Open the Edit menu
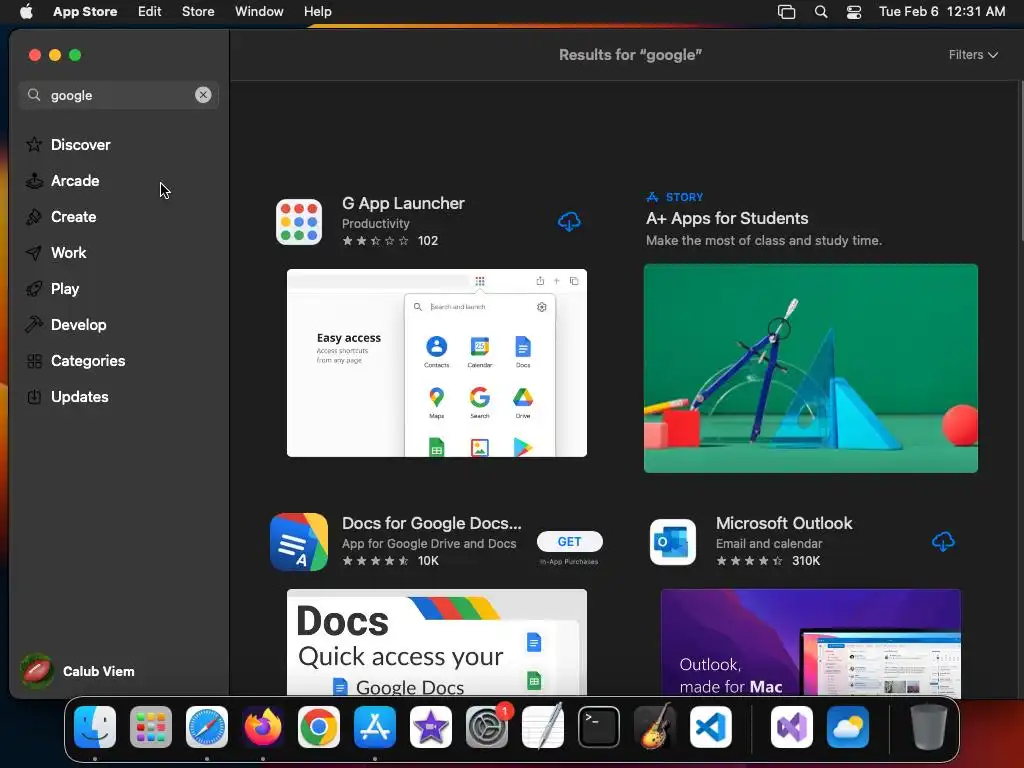The image size is (1024, 768). pos(150,11)
